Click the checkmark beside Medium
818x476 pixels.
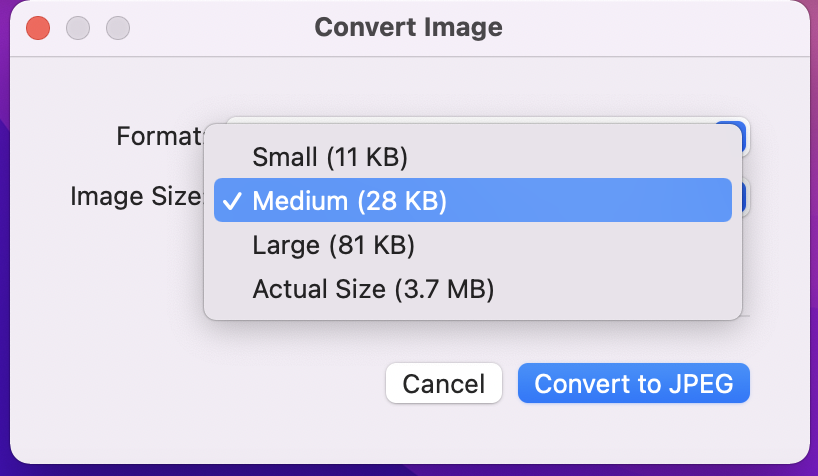[232, 201]
